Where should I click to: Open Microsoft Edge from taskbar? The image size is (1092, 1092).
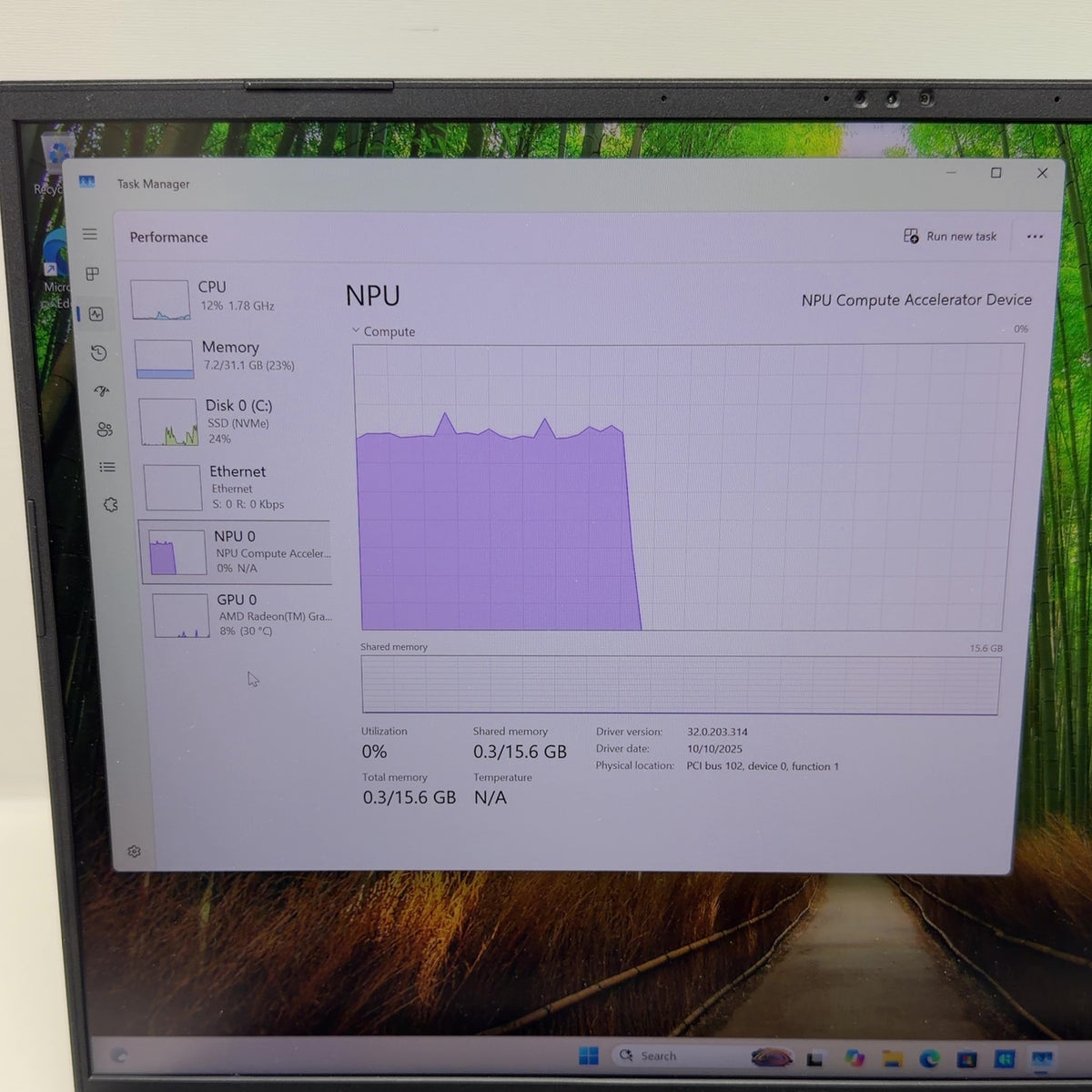click(929, 1058)
